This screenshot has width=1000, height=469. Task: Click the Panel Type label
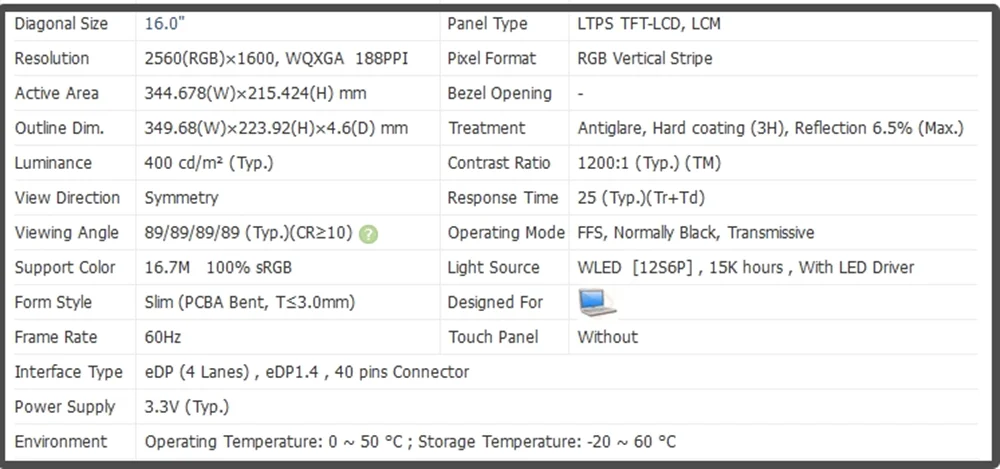coord(487,24)
